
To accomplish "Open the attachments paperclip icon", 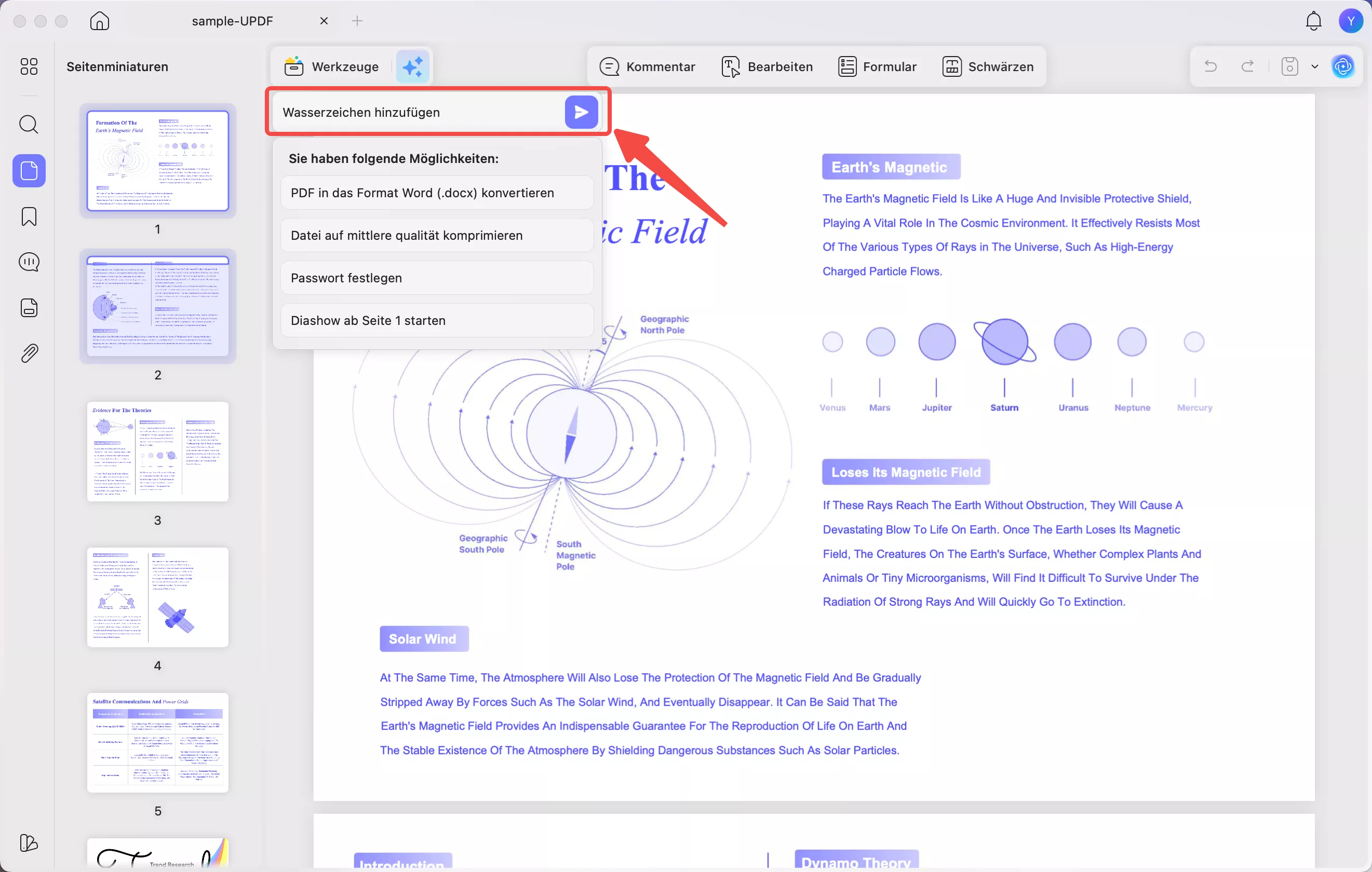I will click(x=29, y=353).
